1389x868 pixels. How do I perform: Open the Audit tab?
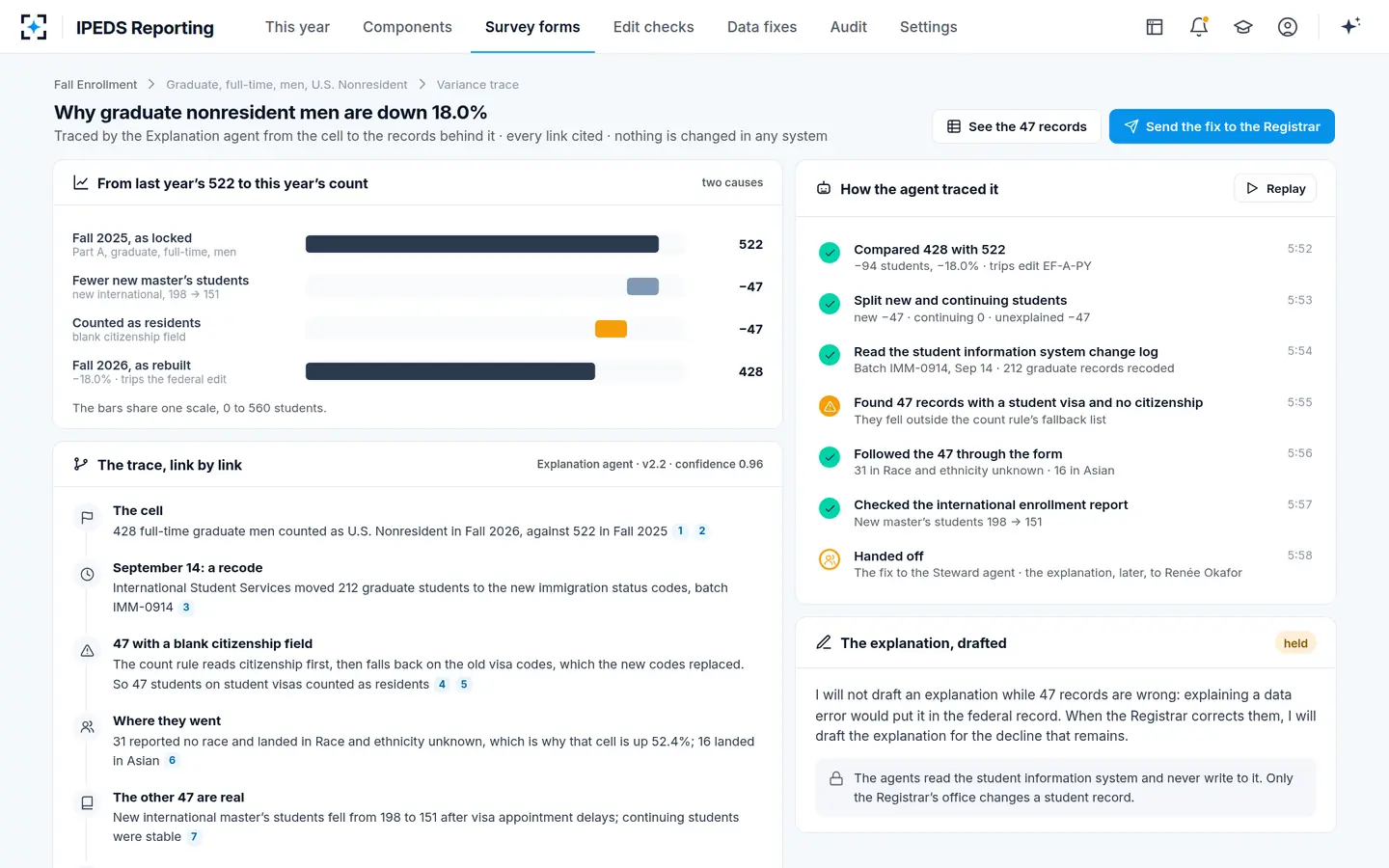849,27
